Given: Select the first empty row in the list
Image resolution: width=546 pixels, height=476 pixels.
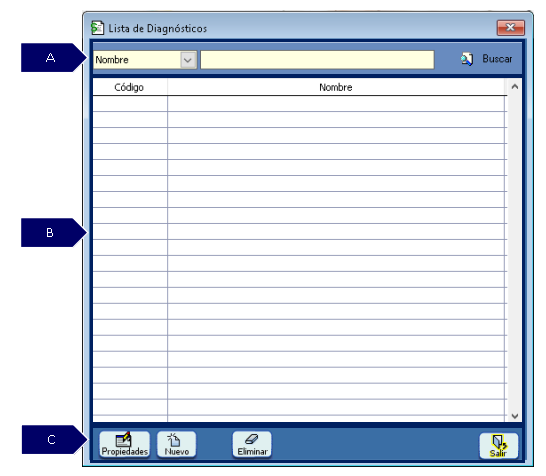Looking at the screenshot, I should [x=299, y=104].
